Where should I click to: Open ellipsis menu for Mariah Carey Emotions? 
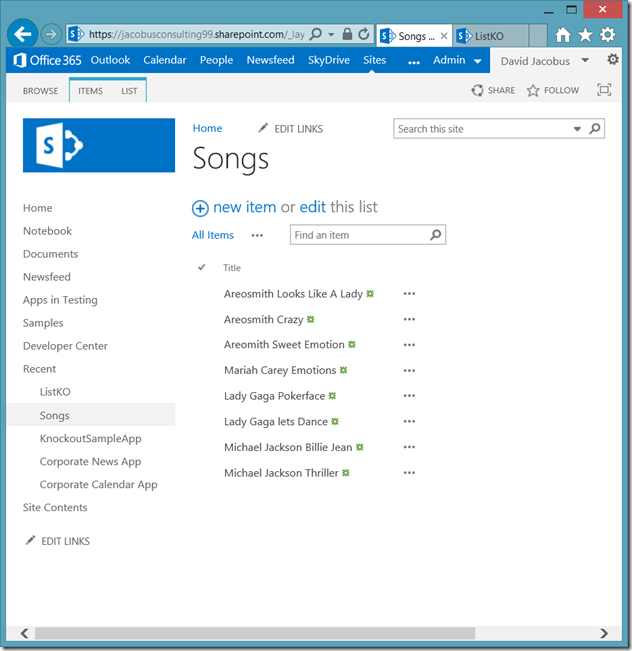click(409, 370)
